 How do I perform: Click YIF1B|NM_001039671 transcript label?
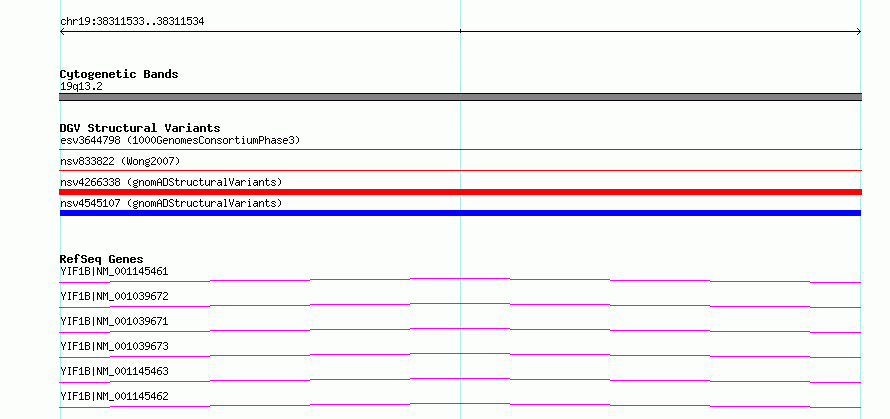(x=114, y=321)
